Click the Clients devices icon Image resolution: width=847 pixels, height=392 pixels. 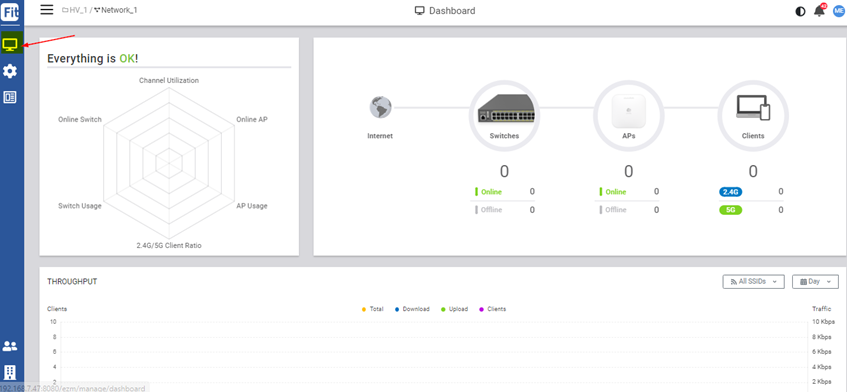pos(753,107)
